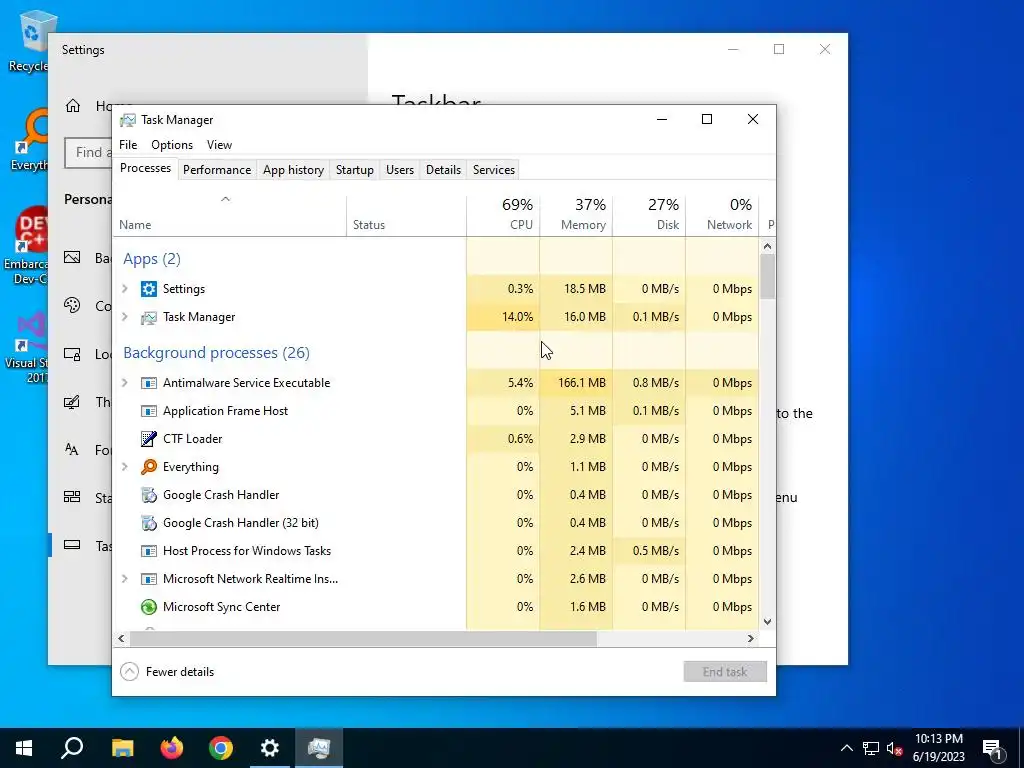Click the vertical scrollbar down arrow
The width and height of the screenshot is (1024, 768).
[767, 622]
